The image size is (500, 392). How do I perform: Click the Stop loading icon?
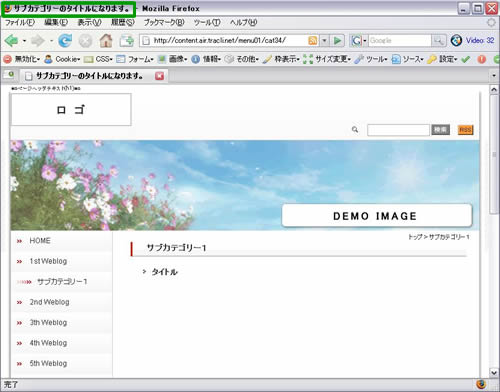[85, 41]
